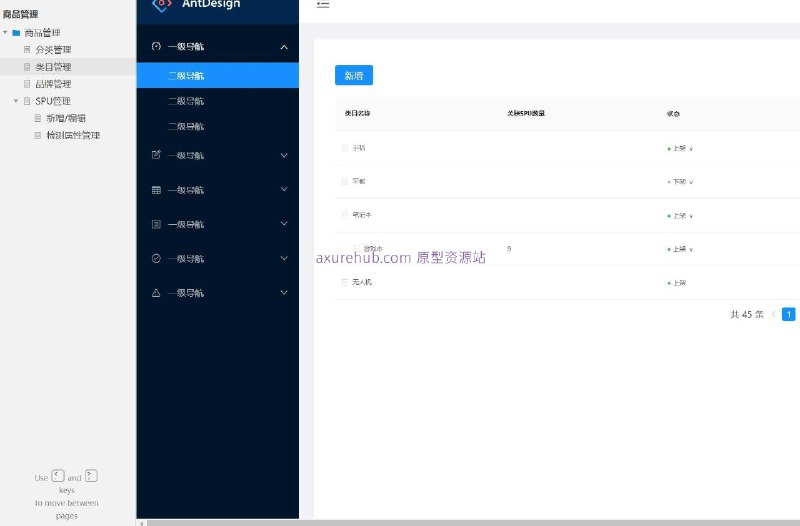Image resolution: width=800 pixels, height=526 pixels.
Task: Select the 商品管理 folder in tree
Action: click(x=42, y=33)
